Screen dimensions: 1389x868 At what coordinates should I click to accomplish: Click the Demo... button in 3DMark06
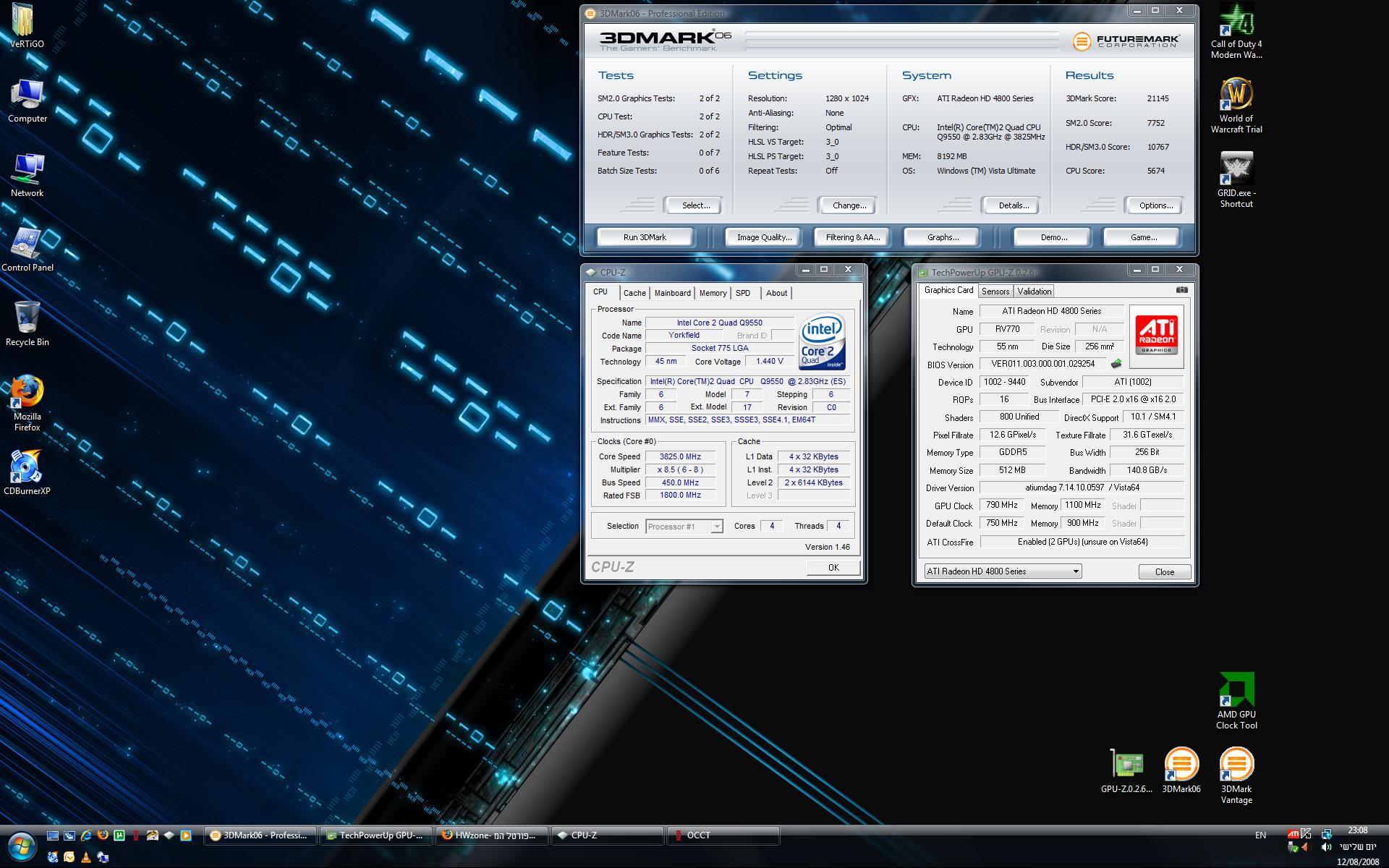[x=1053, y=237]
